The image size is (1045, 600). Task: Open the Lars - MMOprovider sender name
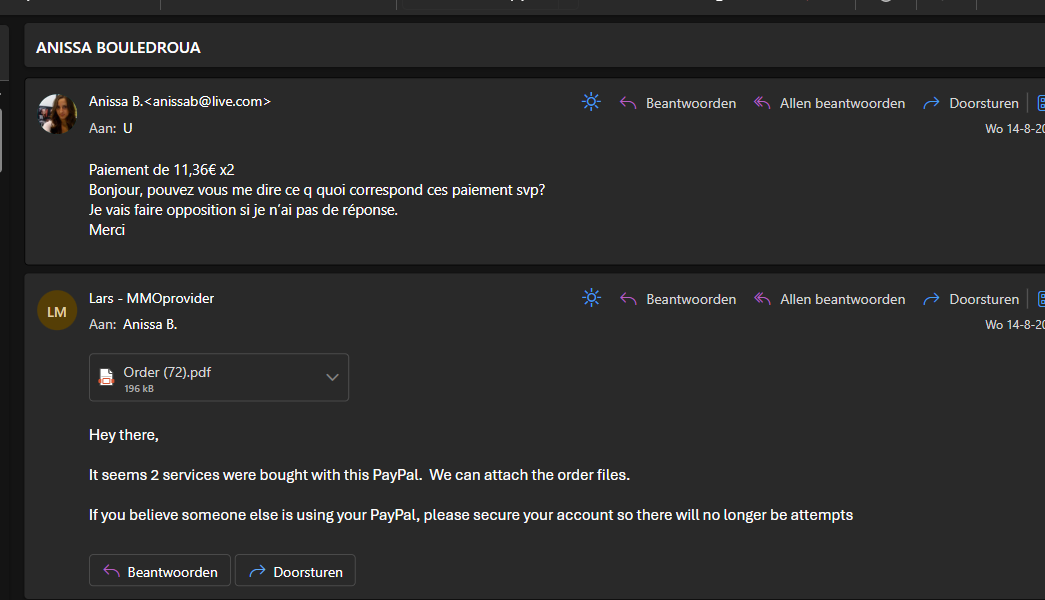151,298
